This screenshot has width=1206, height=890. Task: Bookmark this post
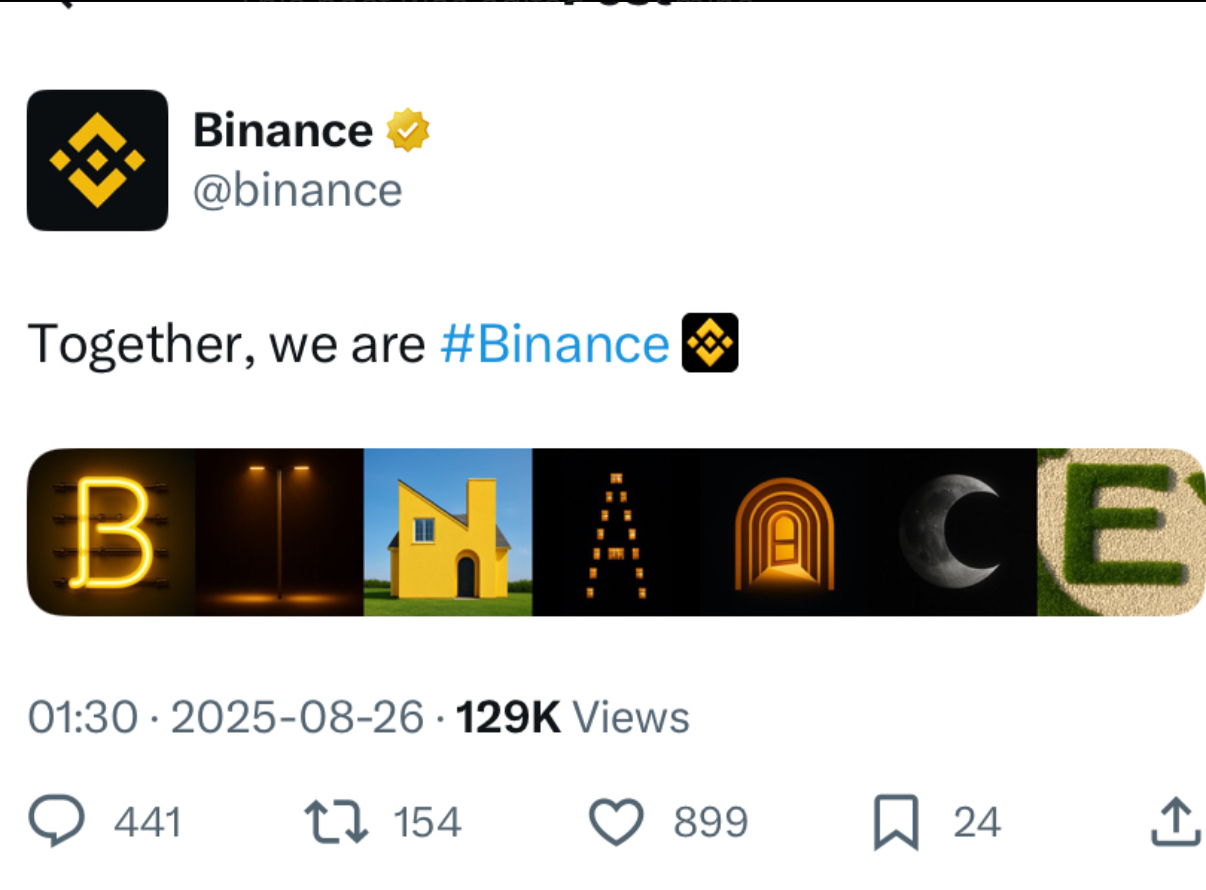(x=896, y=822)
